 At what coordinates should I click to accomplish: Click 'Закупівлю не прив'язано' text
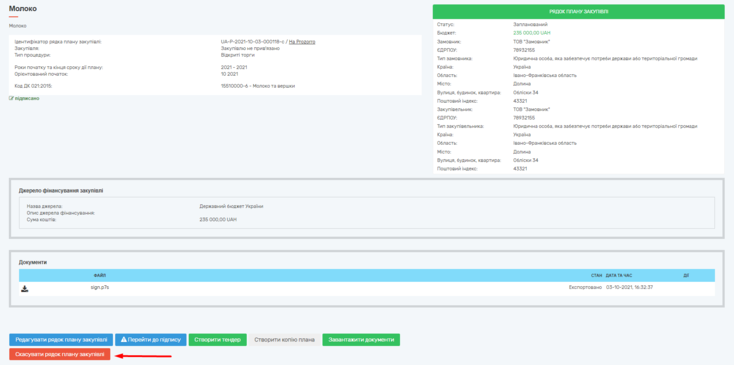click(x=250, y=48)
